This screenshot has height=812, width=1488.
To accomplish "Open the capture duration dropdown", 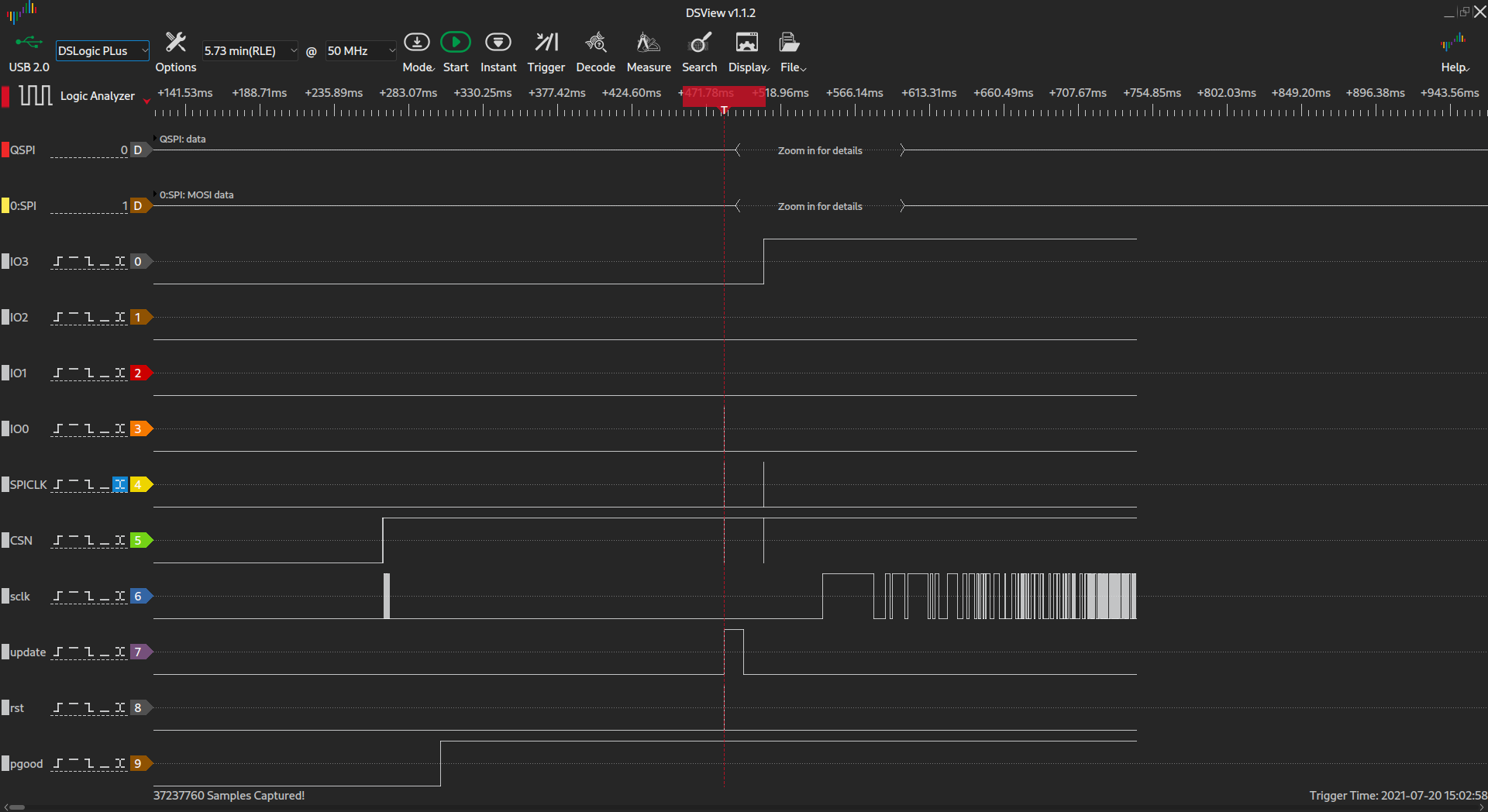I will (250, 50).
